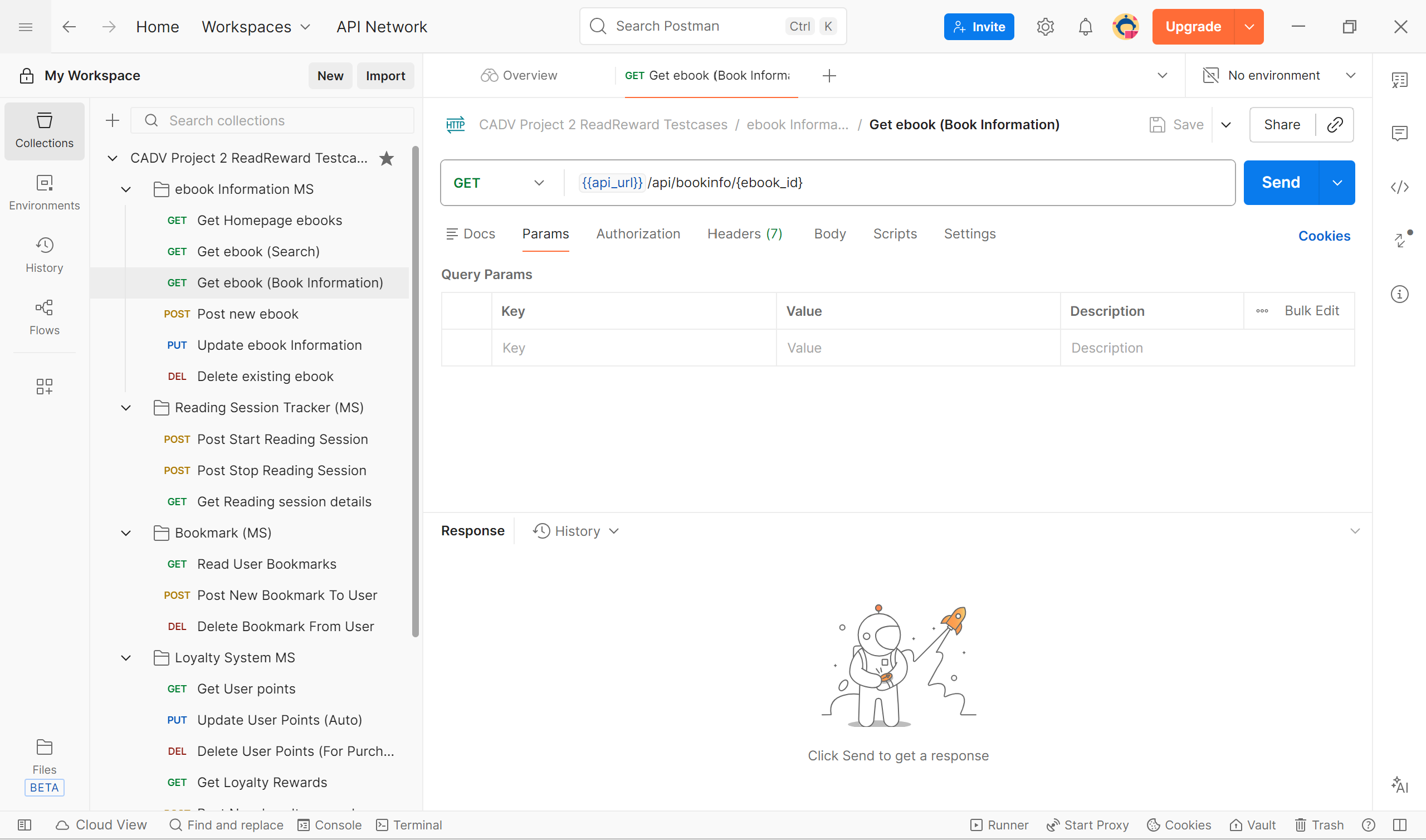
Task: Open the tabs list dropdown chevron
Action: [x=1163, y=76]
